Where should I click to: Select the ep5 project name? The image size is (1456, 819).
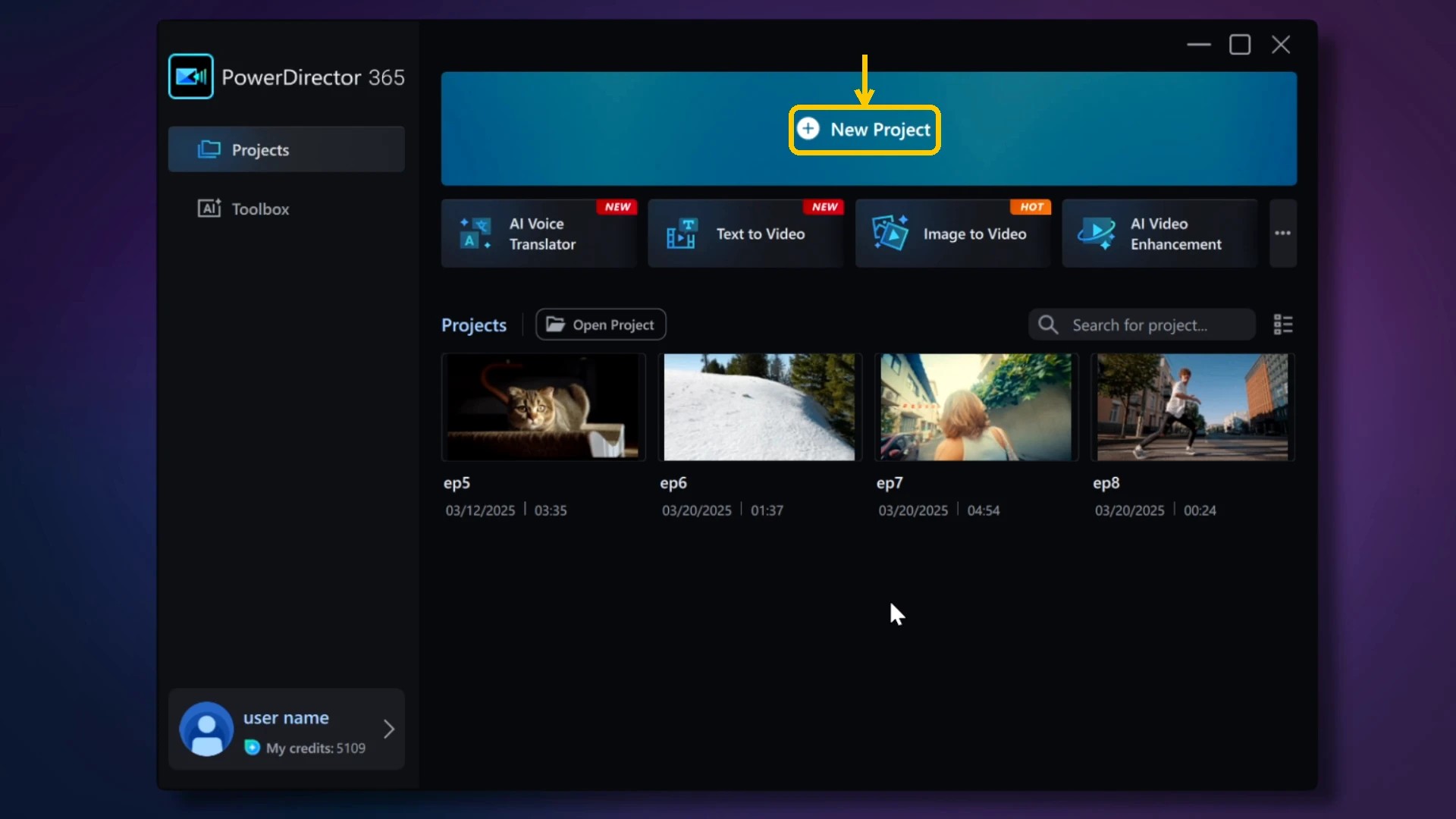tap(457, 483)
